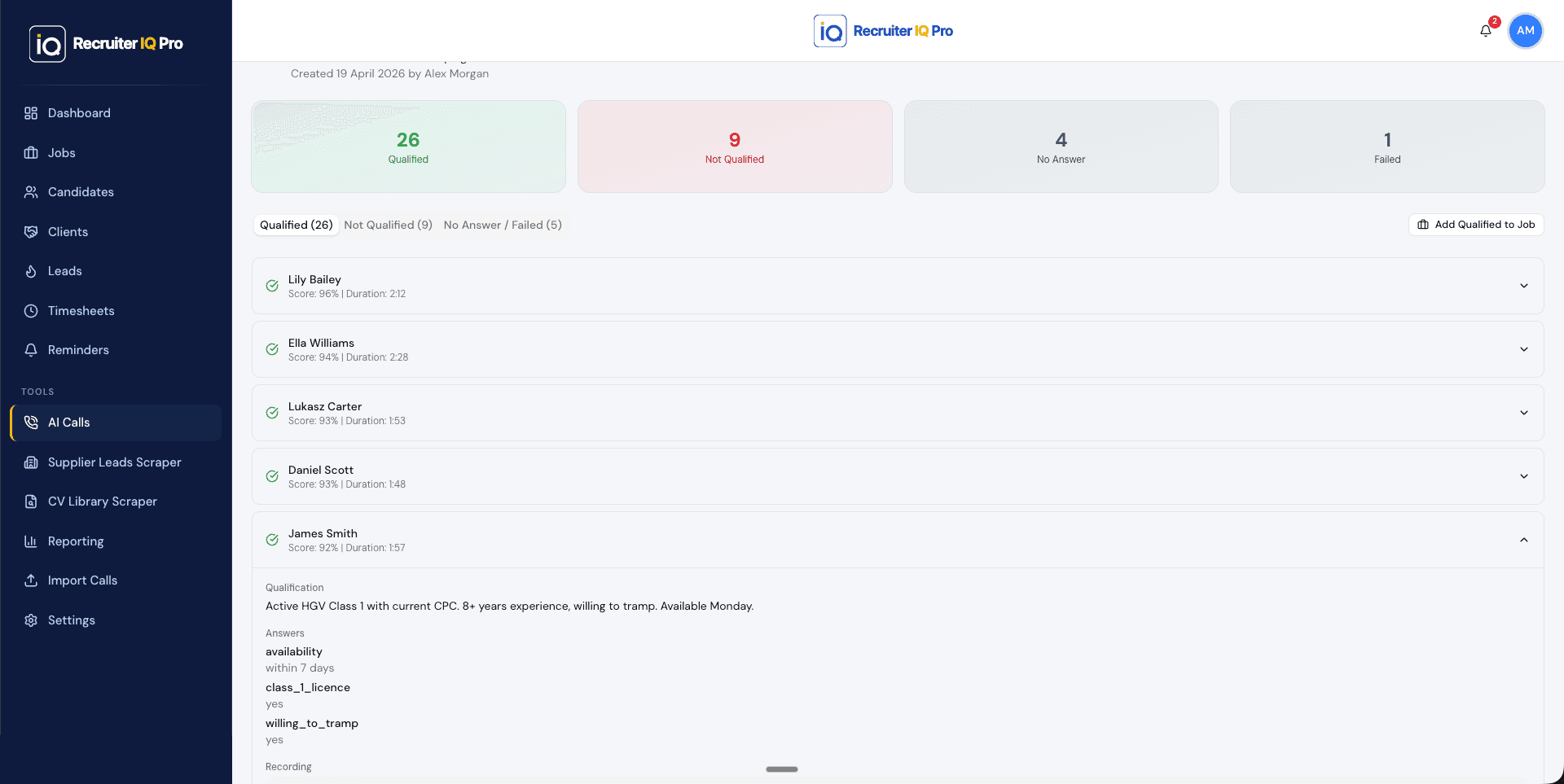This screenshot has height=784, width=1564.
Task: Click the 26 Qualified stat card
Action: click(408, 147)
